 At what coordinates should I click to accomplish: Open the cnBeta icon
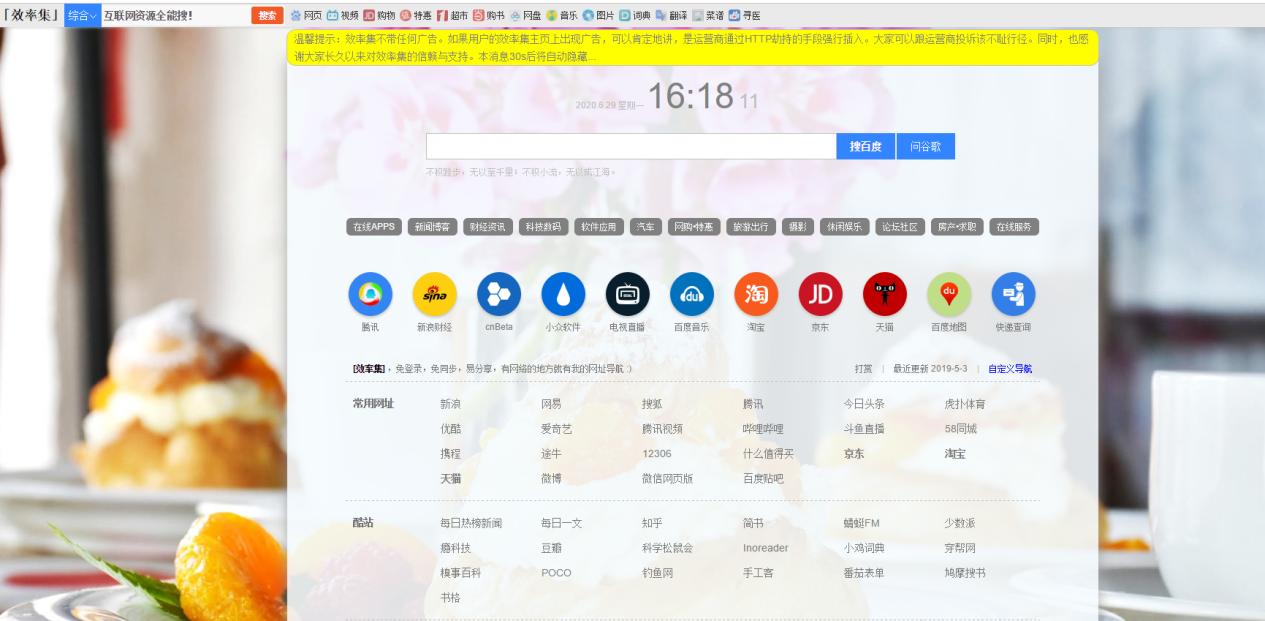pos(497,296)
